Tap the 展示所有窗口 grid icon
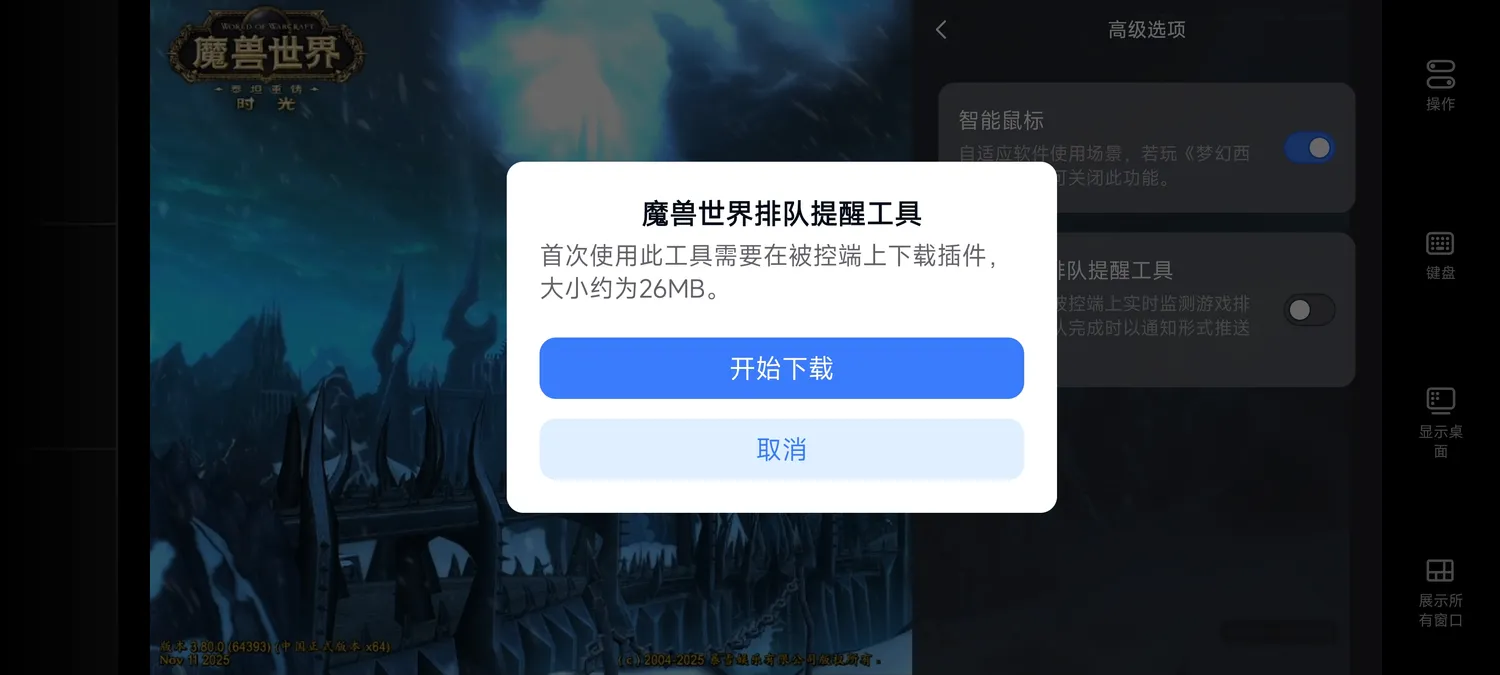Viewport: 1500px width, 675px height. 1440,570
